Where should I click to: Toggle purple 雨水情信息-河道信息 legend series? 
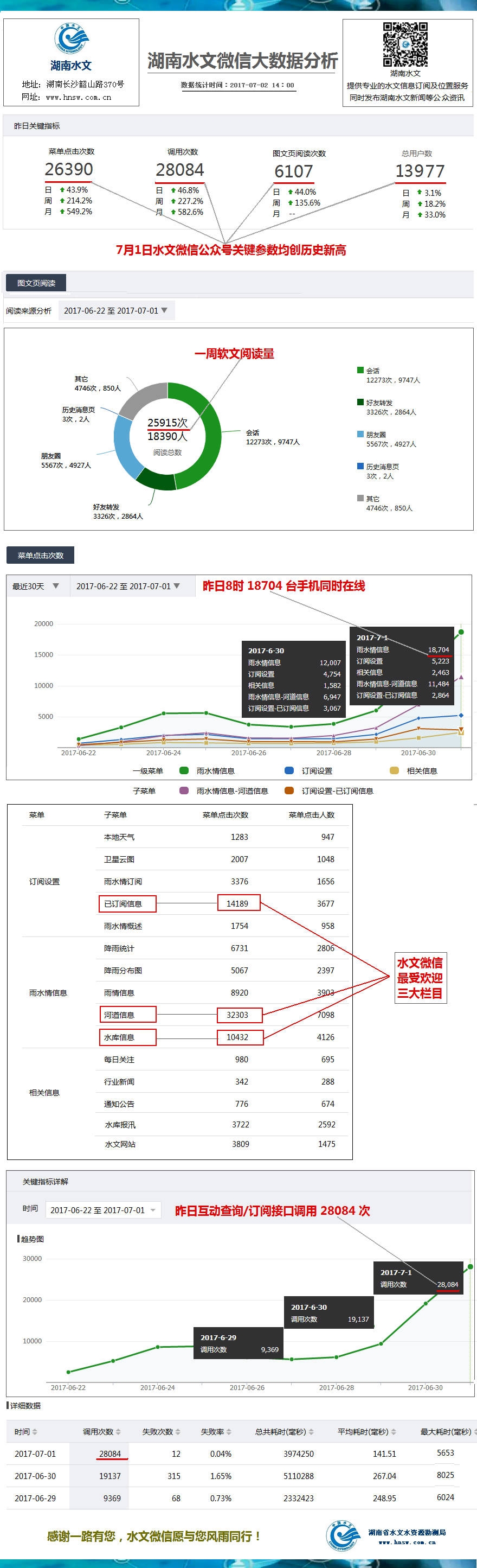[x=184, y=791]
